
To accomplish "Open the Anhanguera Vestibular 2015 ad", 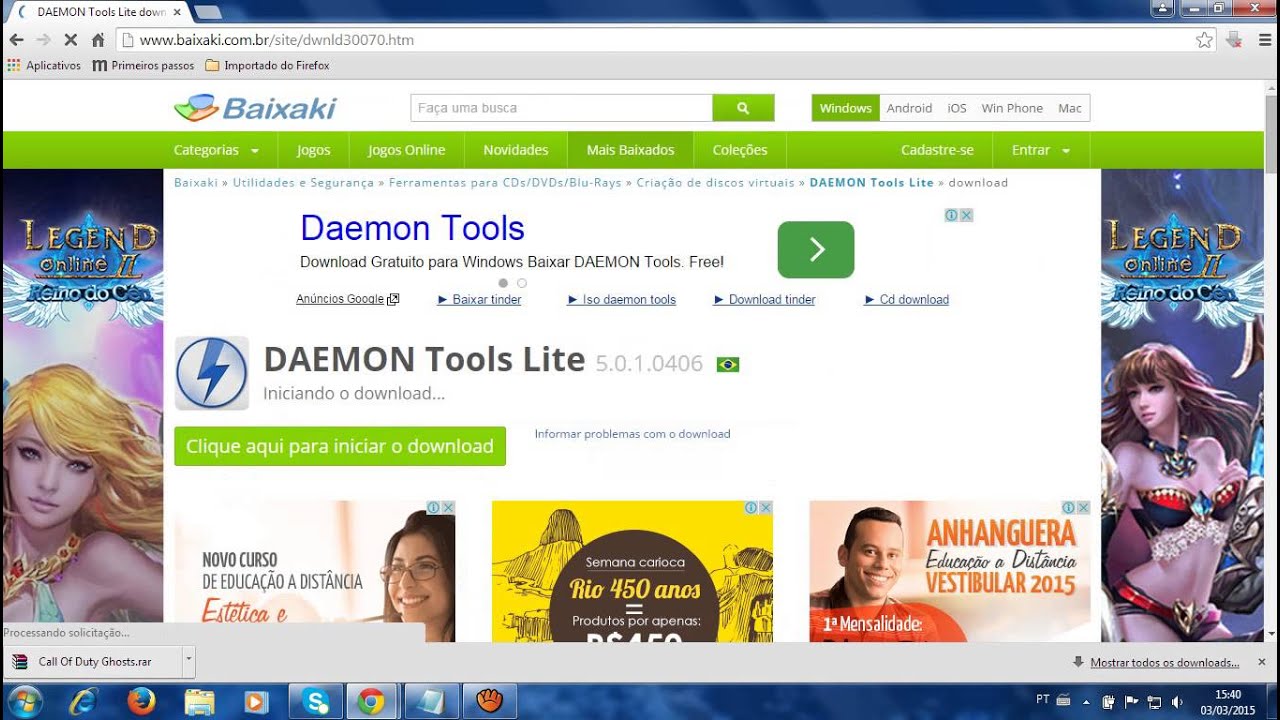I will click(950, 571).
